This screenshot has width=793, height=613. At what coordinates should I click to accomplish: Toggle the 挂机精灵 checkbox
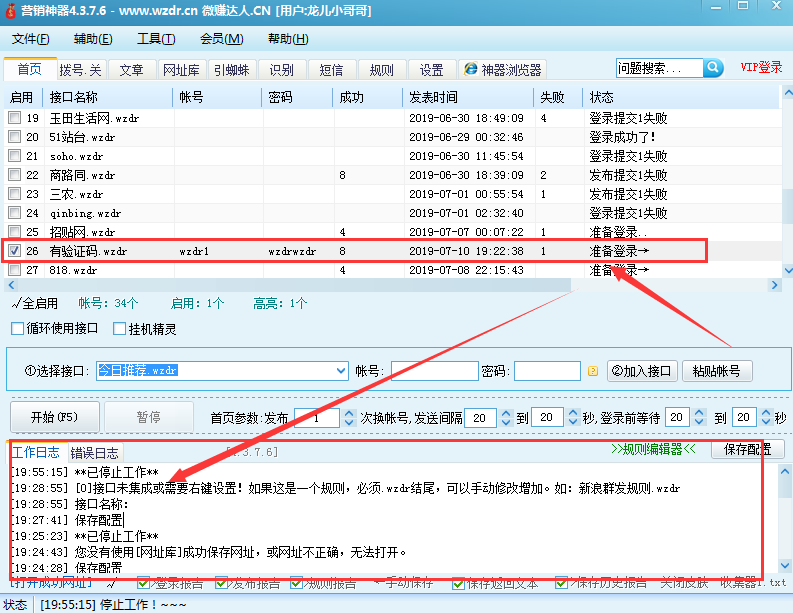pos(119,329)
